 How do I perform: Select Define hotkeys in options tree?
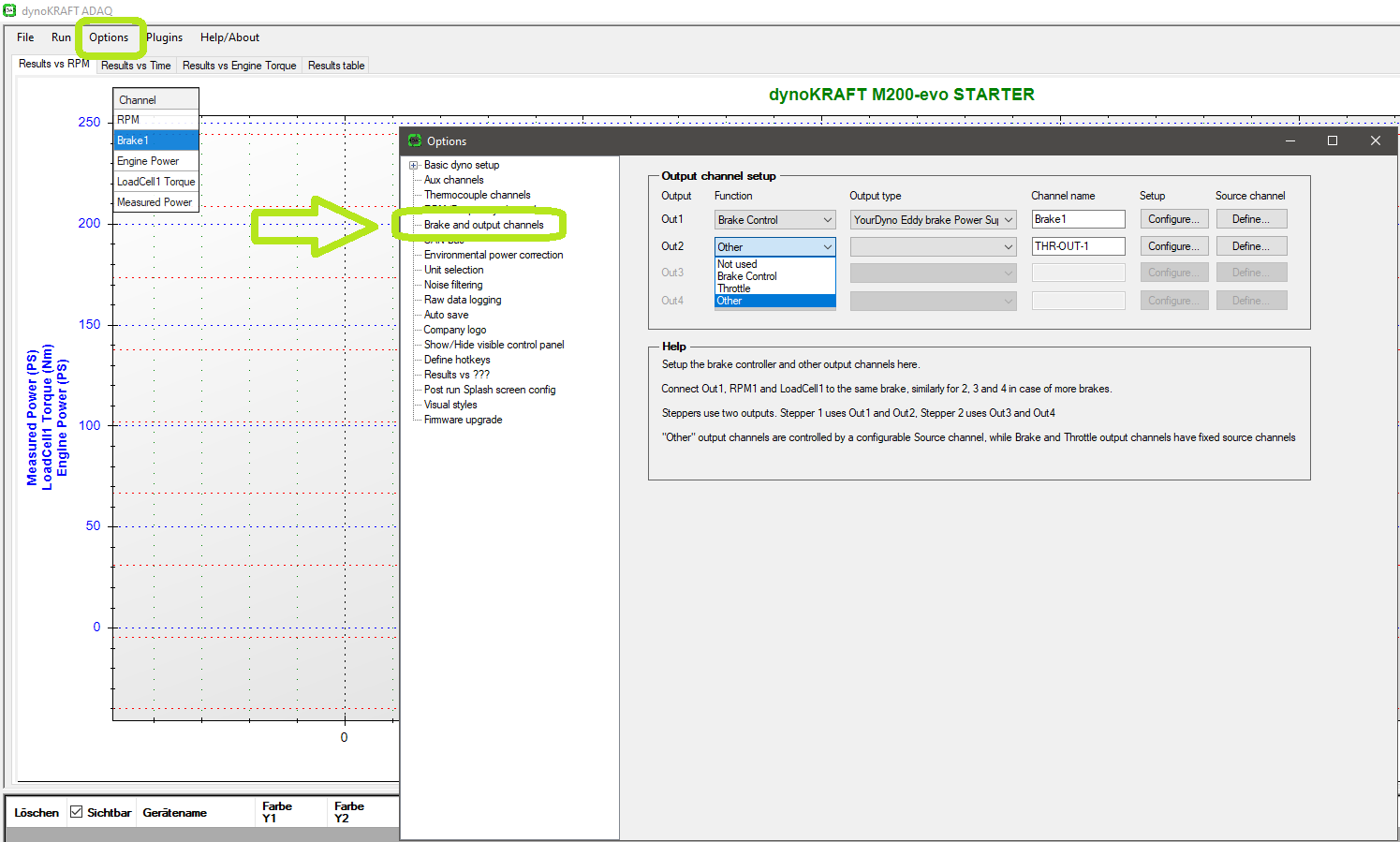coord(457,360)
